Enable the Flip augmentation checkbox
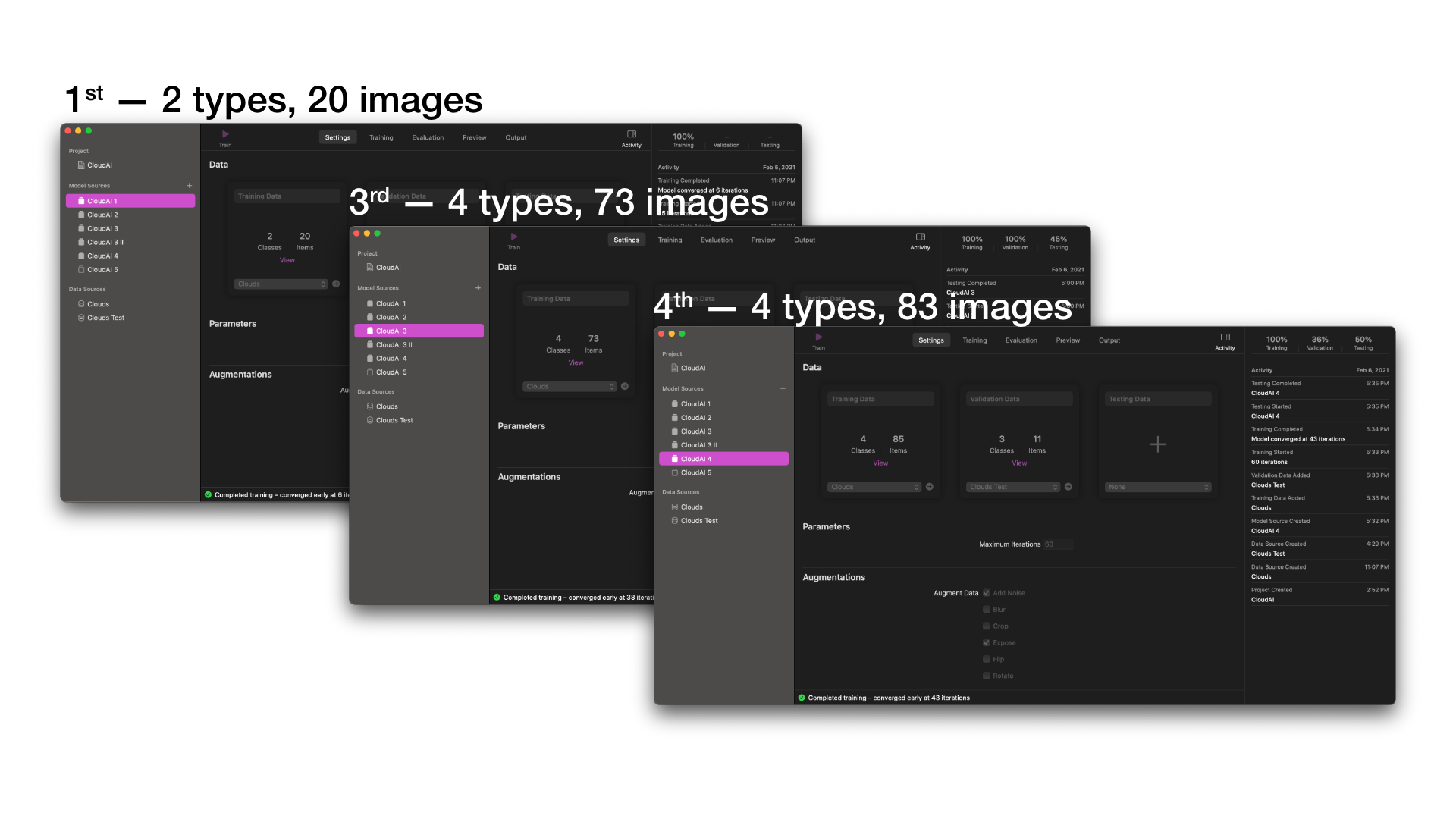 pyautogui.click(x=987, y=660)
